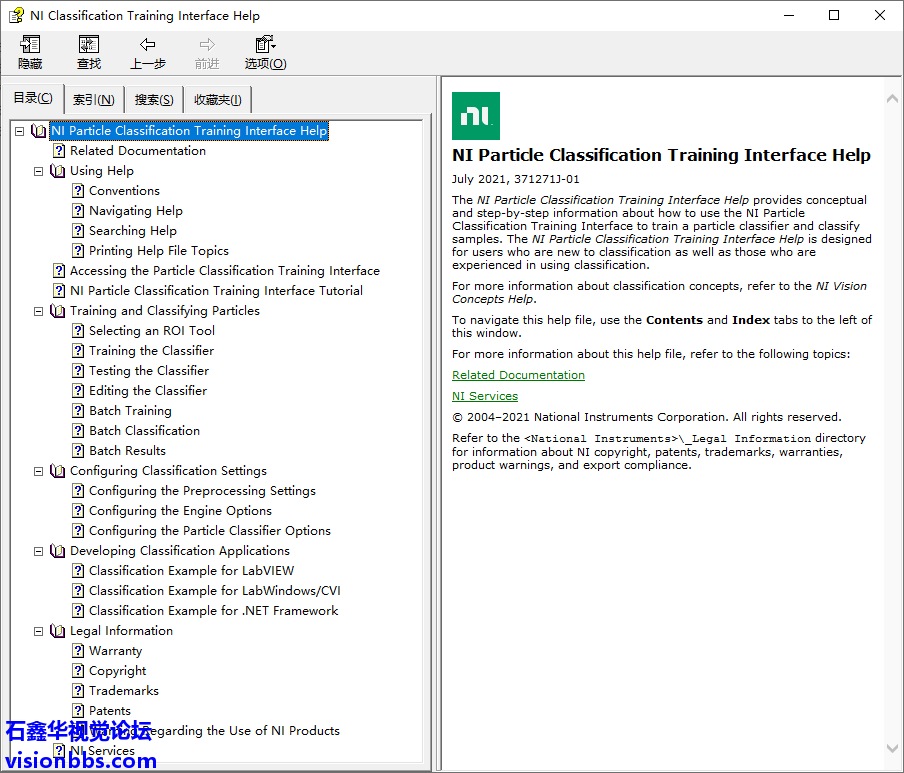Screen dimensions: 904x773
Task: Click topic icon beside Warranty
Action: [78, 651]
